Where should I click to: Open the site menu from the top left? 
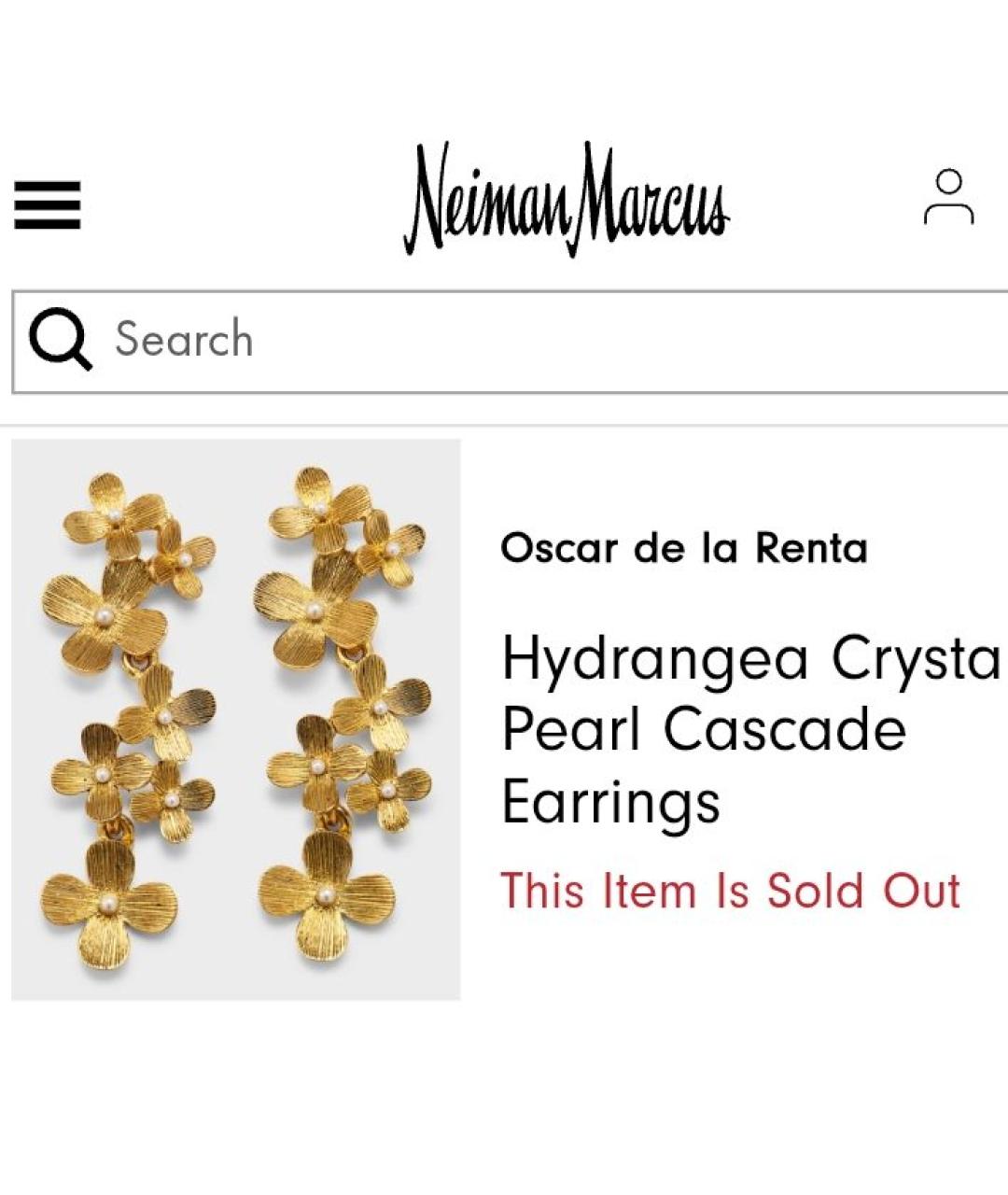49,204
